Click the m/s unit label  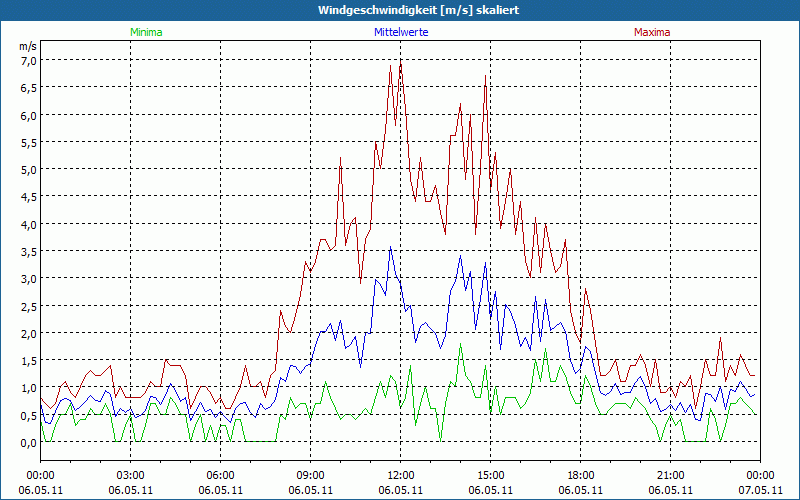pyautogui.click(x=27, y=46)
